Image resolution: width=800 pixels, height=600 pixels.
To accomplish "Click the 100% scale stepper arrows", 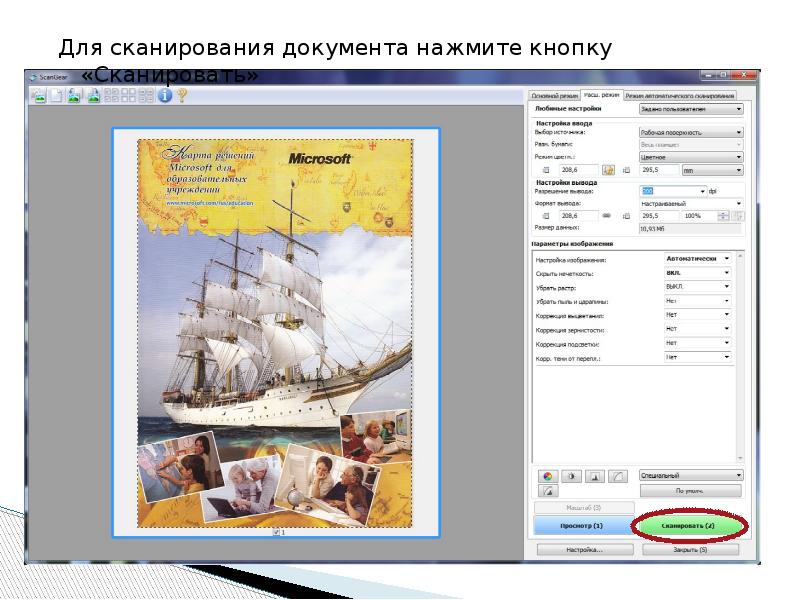I will coord(723,216).
